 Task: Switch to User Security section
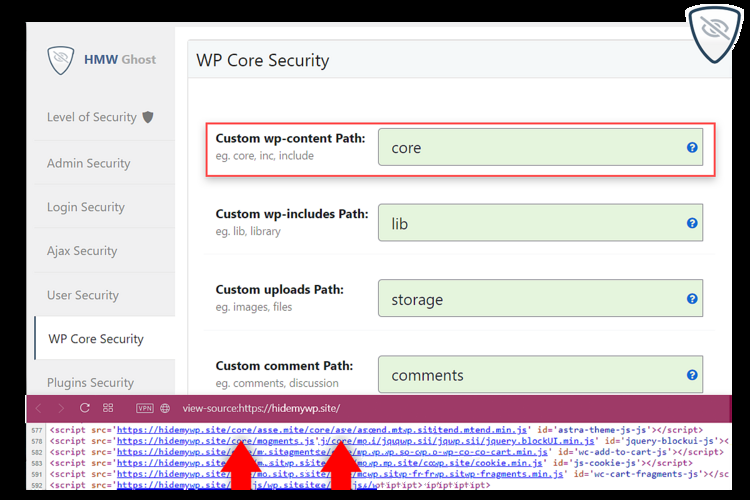pos(83,295)
